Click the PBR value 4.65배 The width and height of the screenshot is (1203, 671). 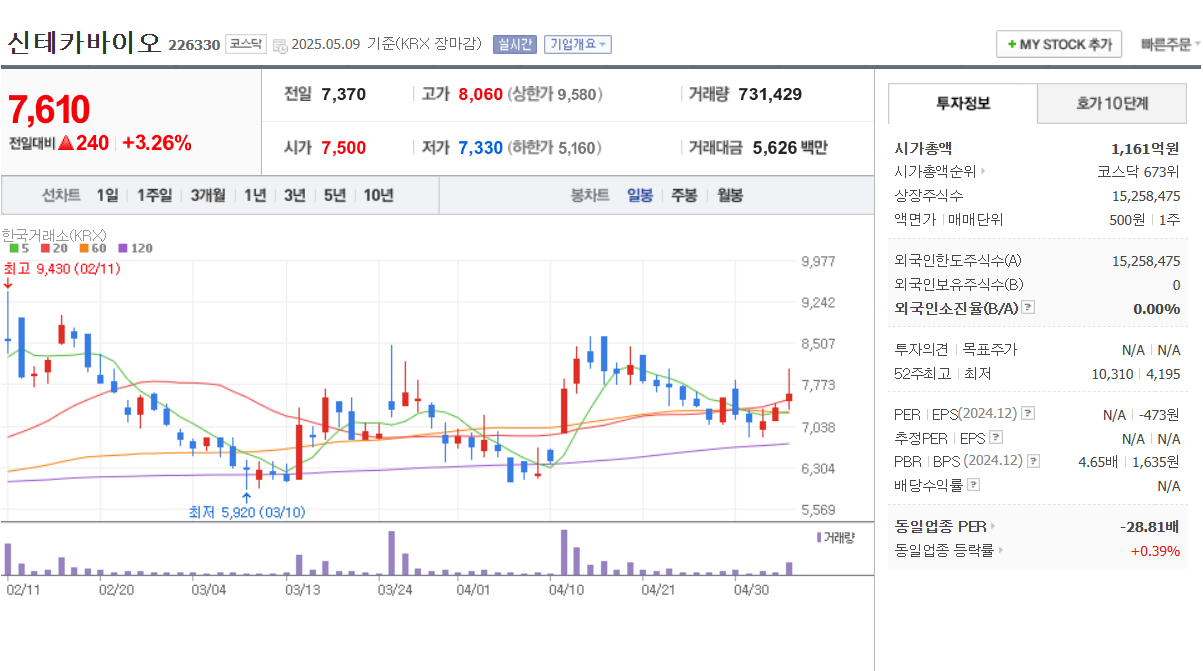(1097, 462)
